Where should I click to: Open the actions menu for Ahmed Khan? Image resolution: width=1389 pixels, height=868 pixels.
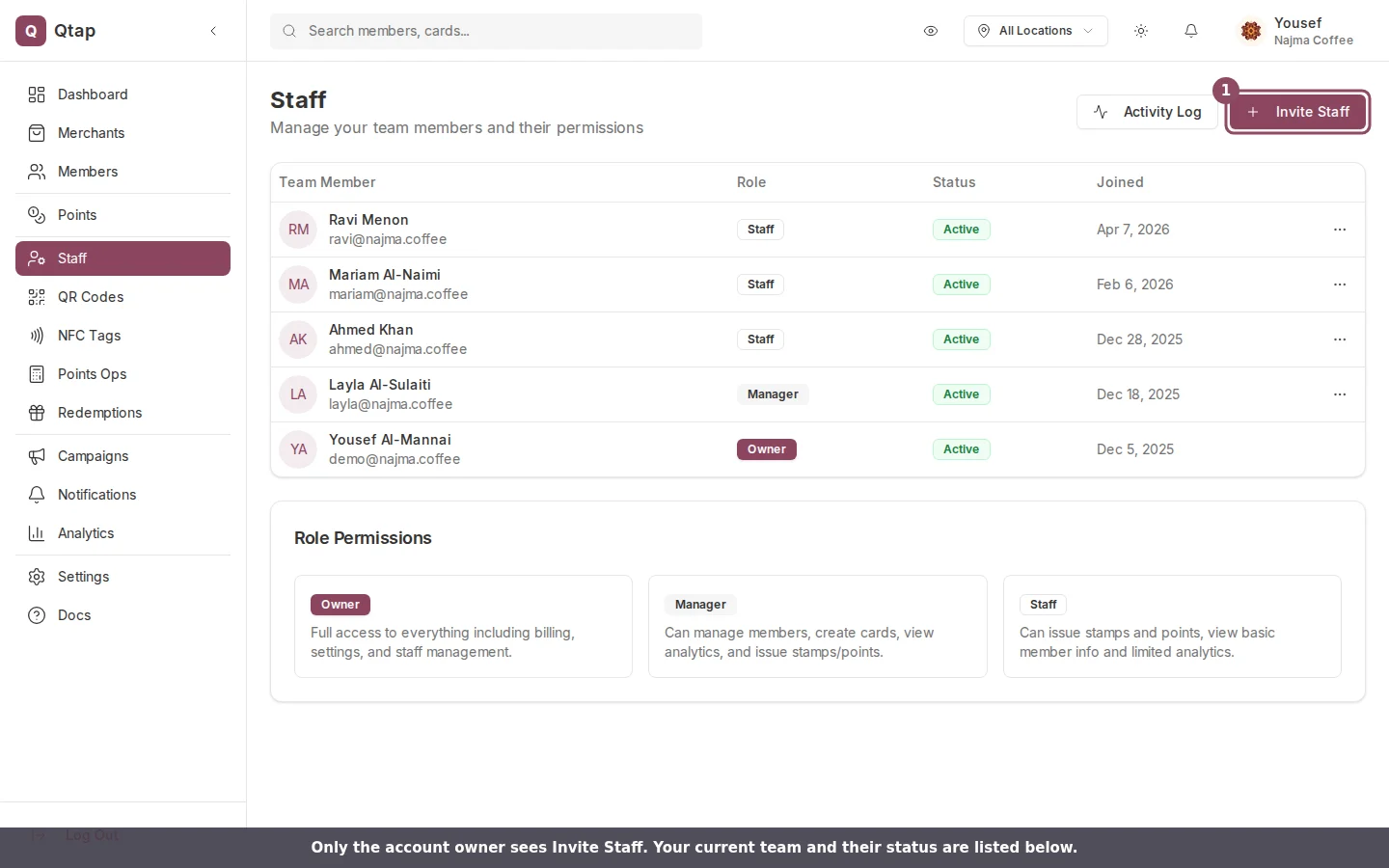[1340, 339]
